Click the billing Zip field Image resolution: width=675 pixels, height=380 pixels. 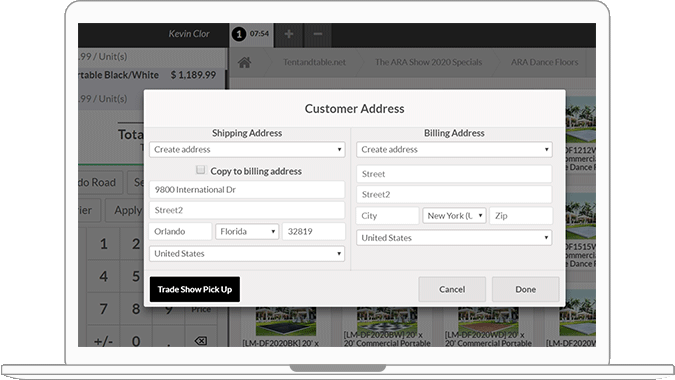tap(521, 216)
